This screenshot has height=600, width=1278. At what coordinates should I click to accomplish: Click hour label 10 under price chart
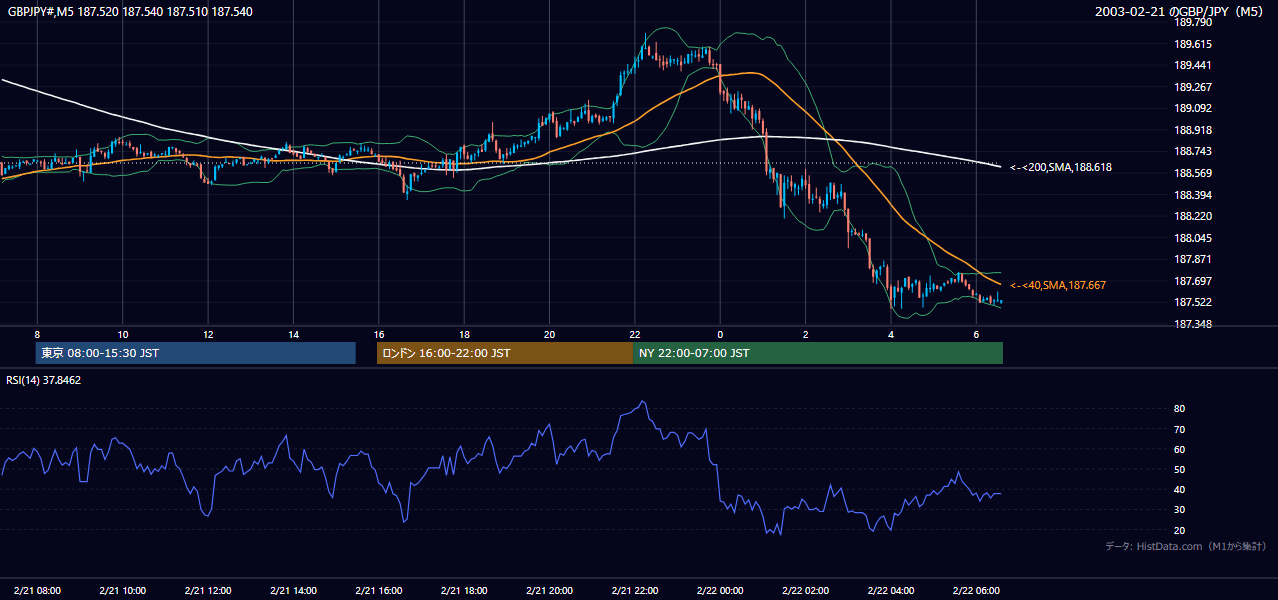[122, 334]
